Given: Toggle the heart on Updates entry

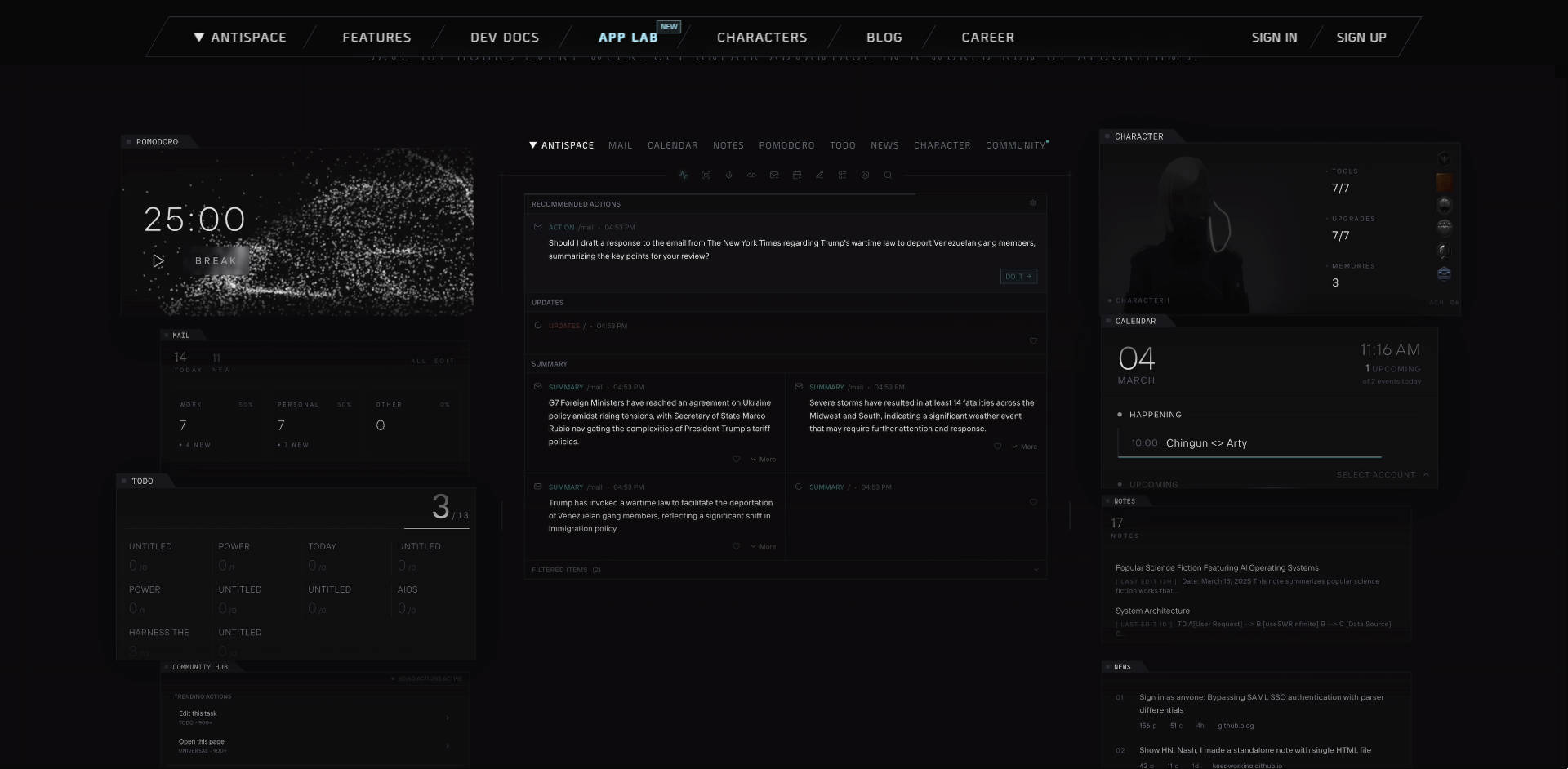Looking at the screenshot, I should point(1033,341).
